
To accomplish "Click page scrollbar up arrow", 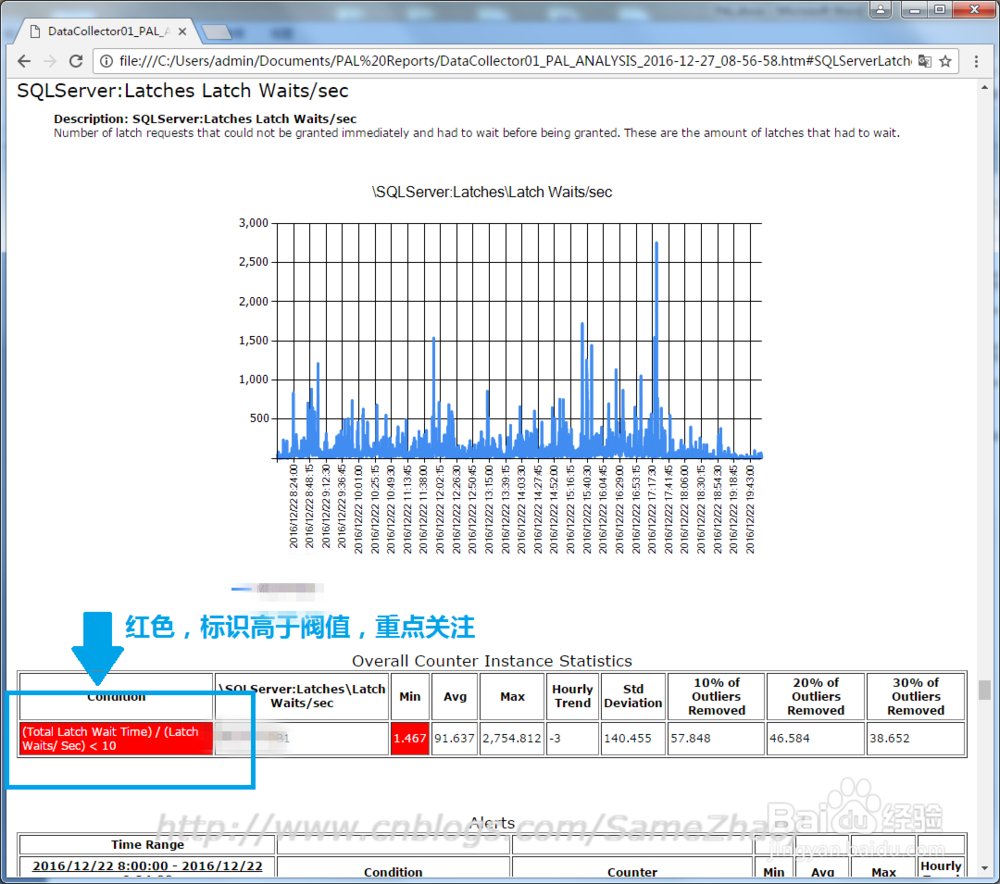I will point(985,87).
